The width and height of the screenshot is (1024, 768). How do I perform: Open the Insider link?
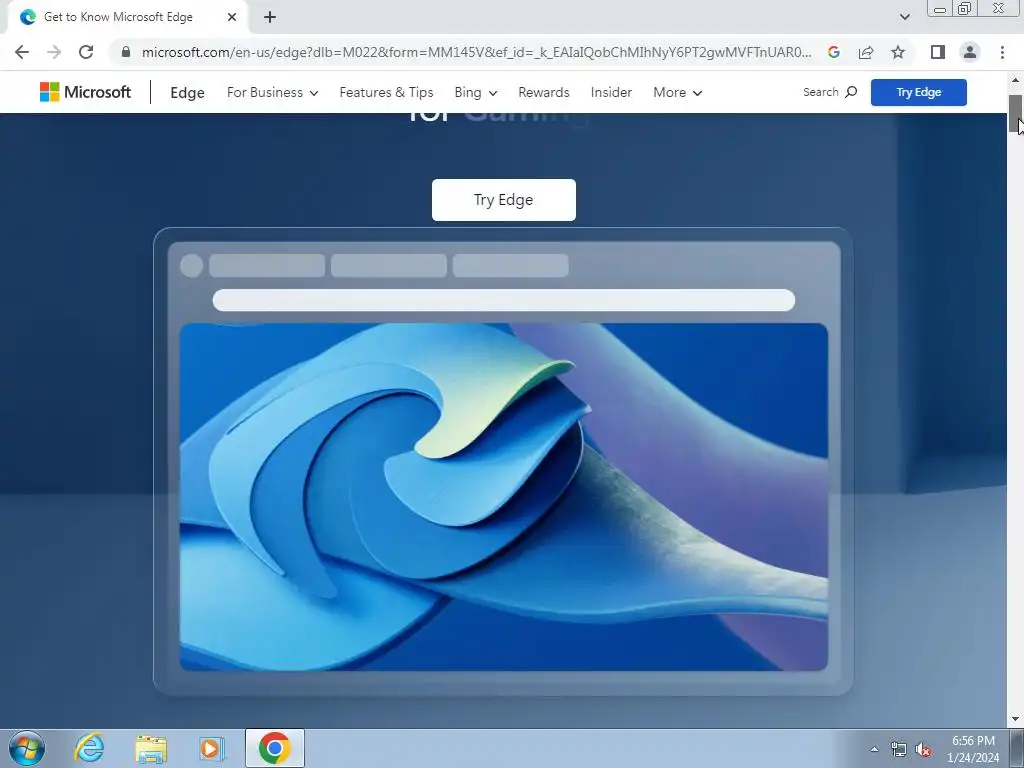611,93
